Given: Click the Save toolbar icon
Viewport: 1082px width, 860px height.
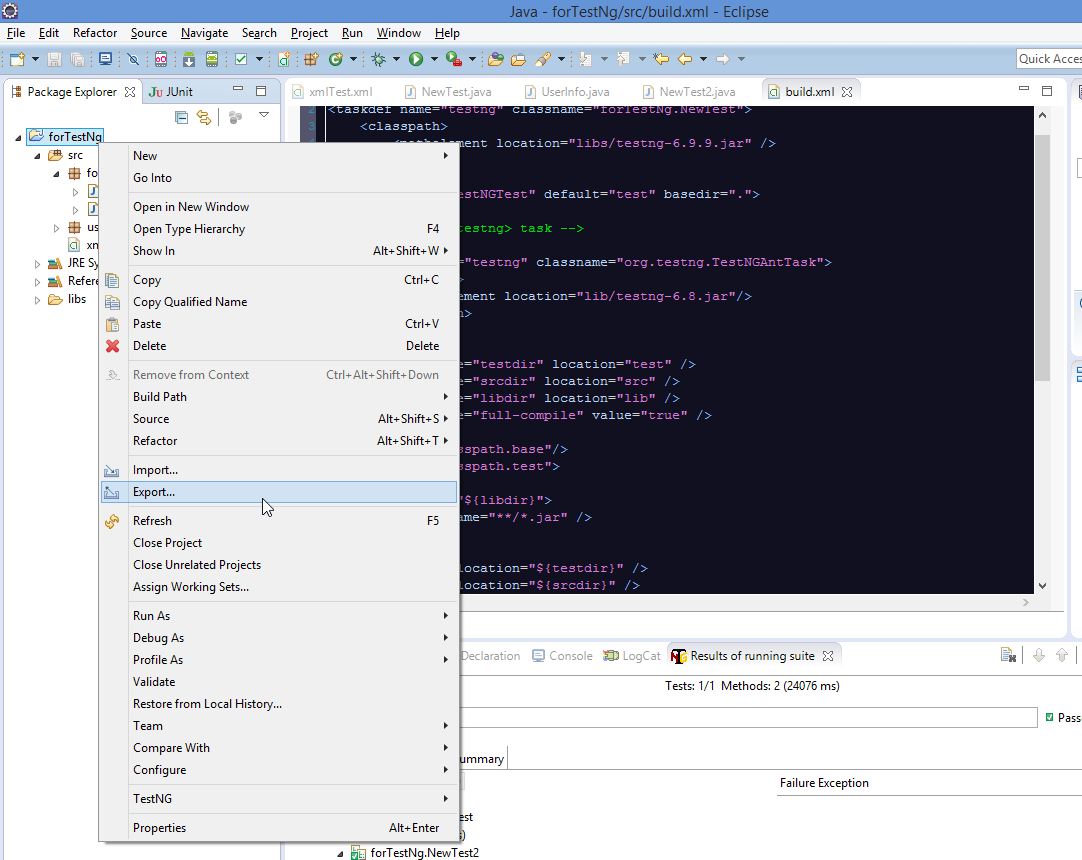Looking at the screenshot, I should (x=55, y=59).
